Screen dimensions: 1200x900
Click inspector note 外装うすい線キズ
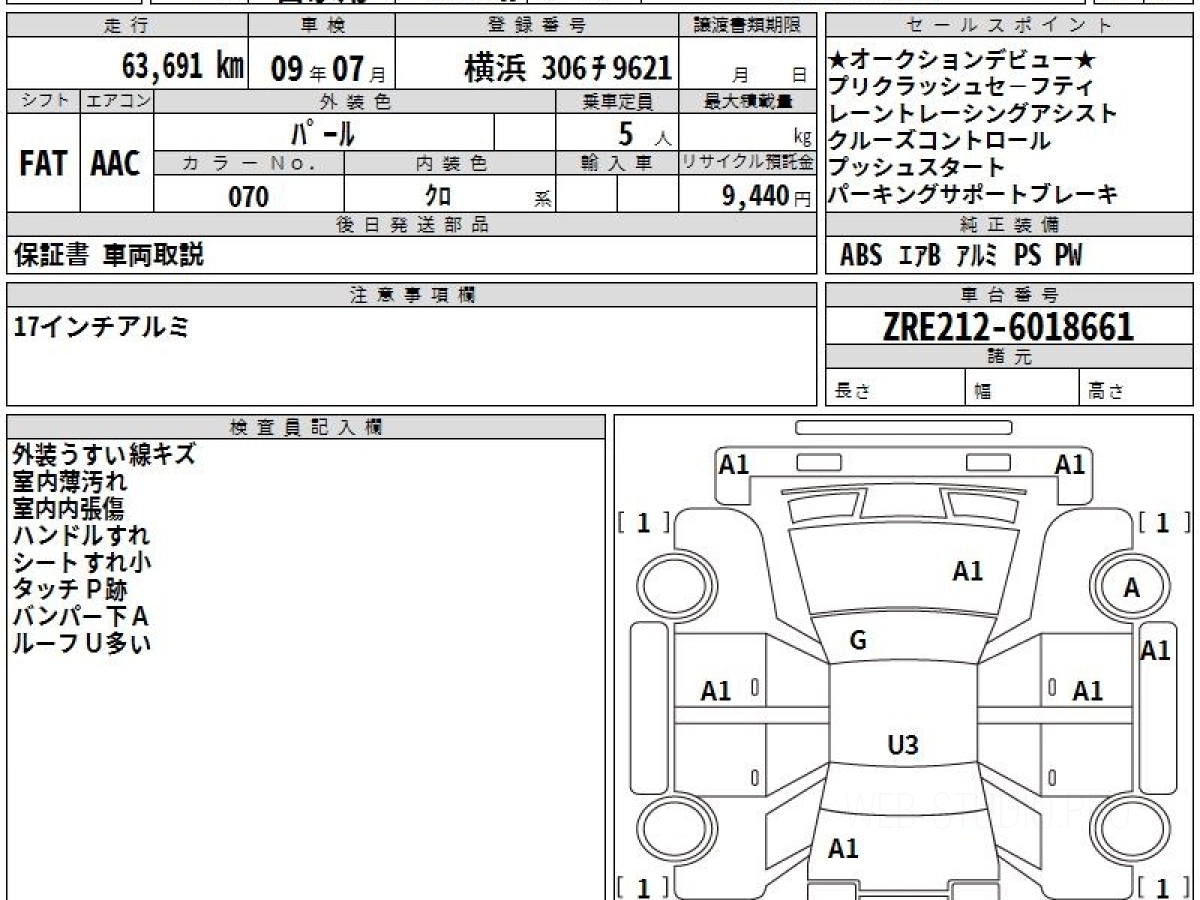tap(104, 454)
